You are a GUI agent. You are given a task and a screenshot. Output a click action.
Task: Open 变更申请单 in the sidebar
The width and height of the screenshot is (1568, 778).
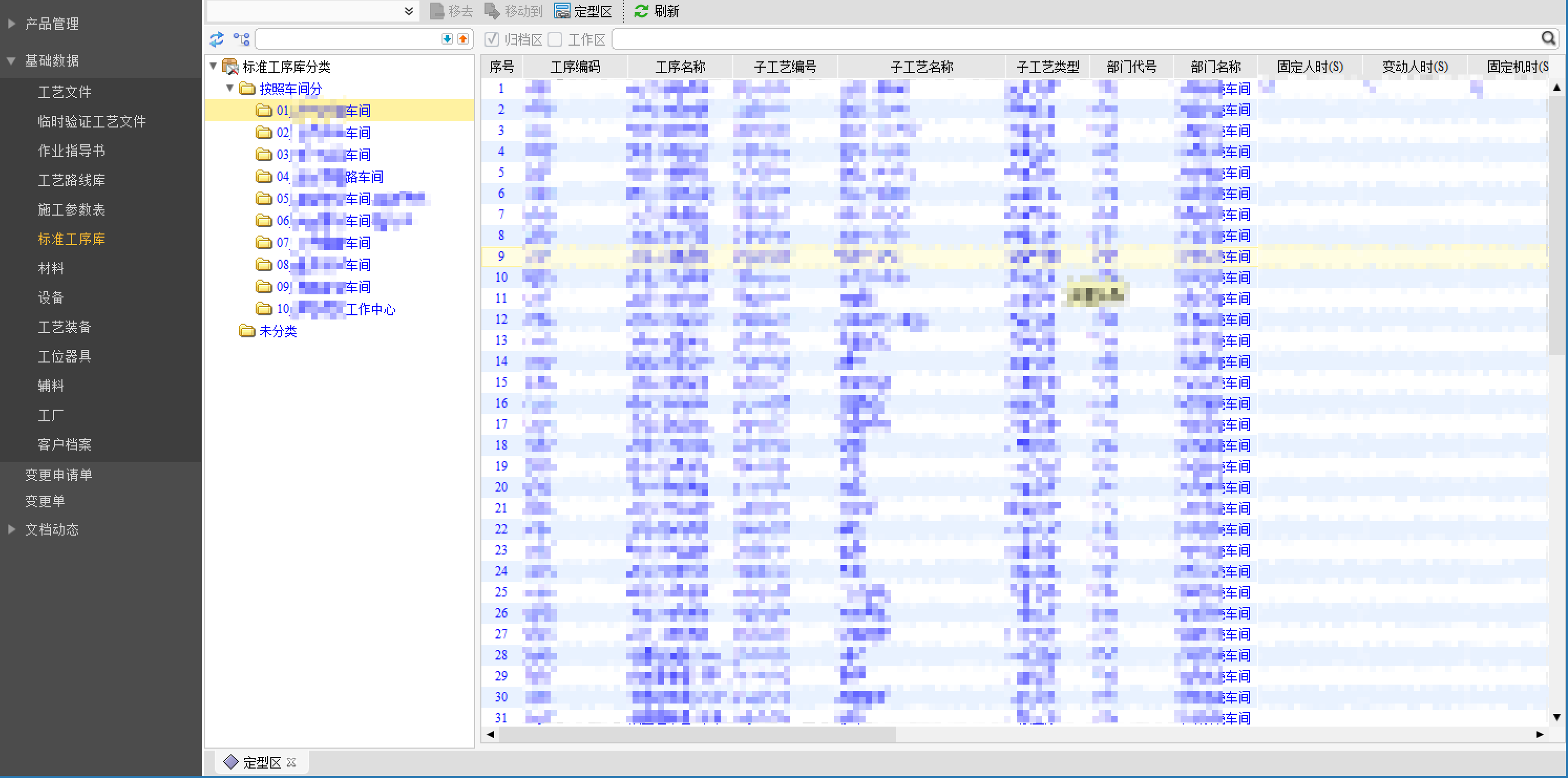coord(58,474)
